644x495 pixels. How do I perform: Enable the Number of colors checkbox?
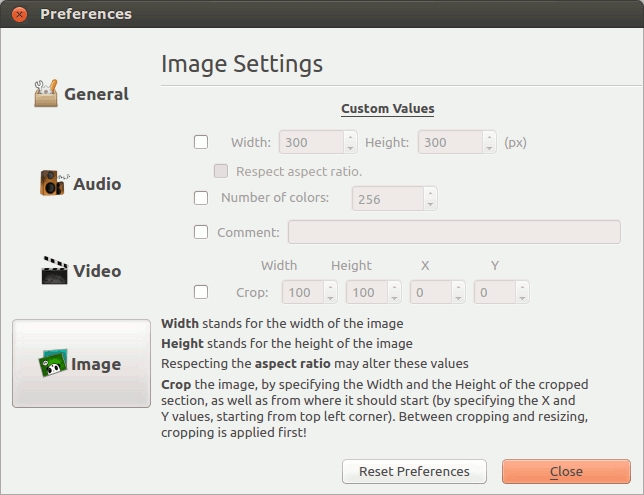click(201, 198)
